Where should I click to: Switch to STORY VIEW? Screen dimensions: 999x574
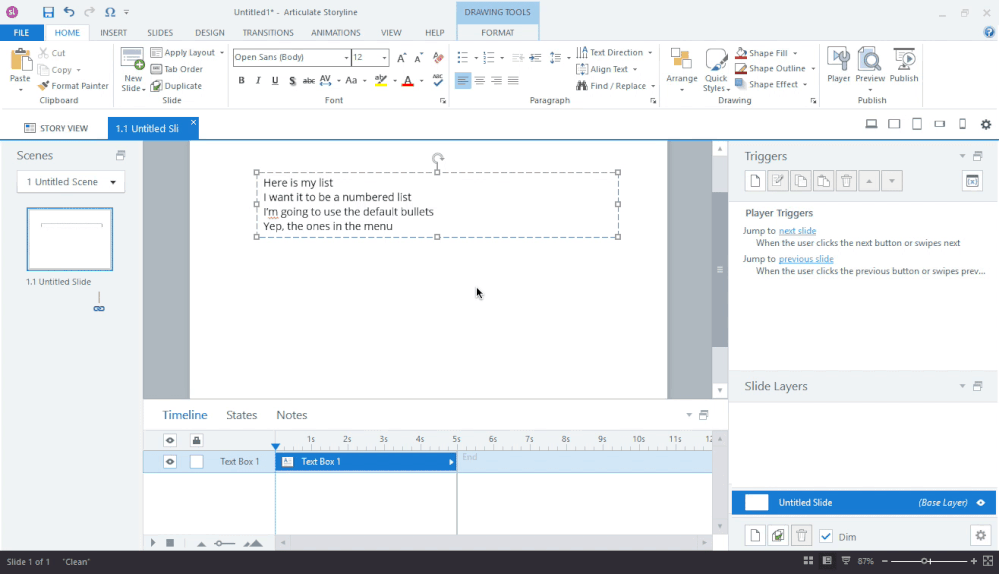(56, 128)
